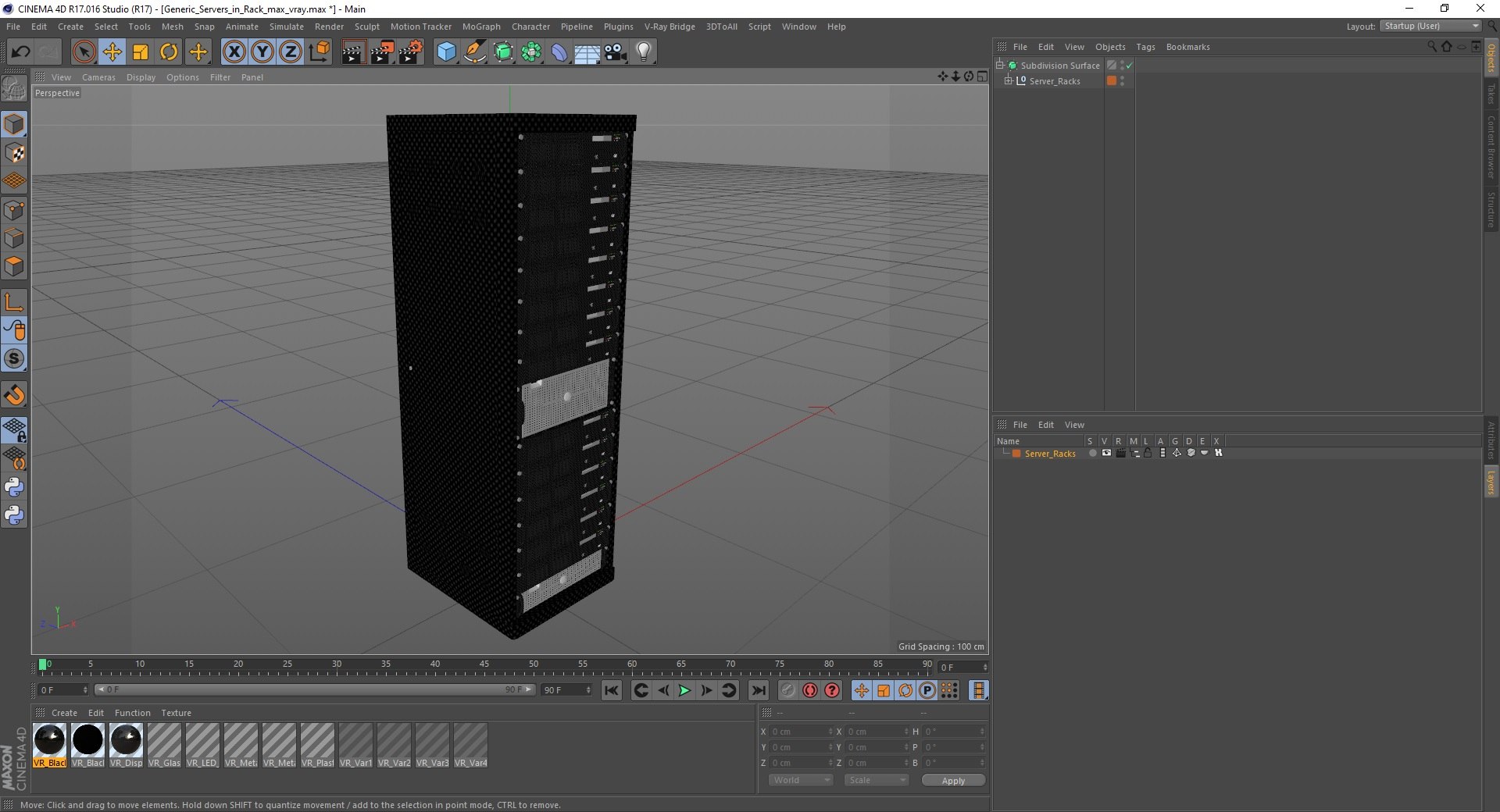1500x812 pixels.
Task: Expand Server_Racks object hierarchy
Action: [1009, 80]
